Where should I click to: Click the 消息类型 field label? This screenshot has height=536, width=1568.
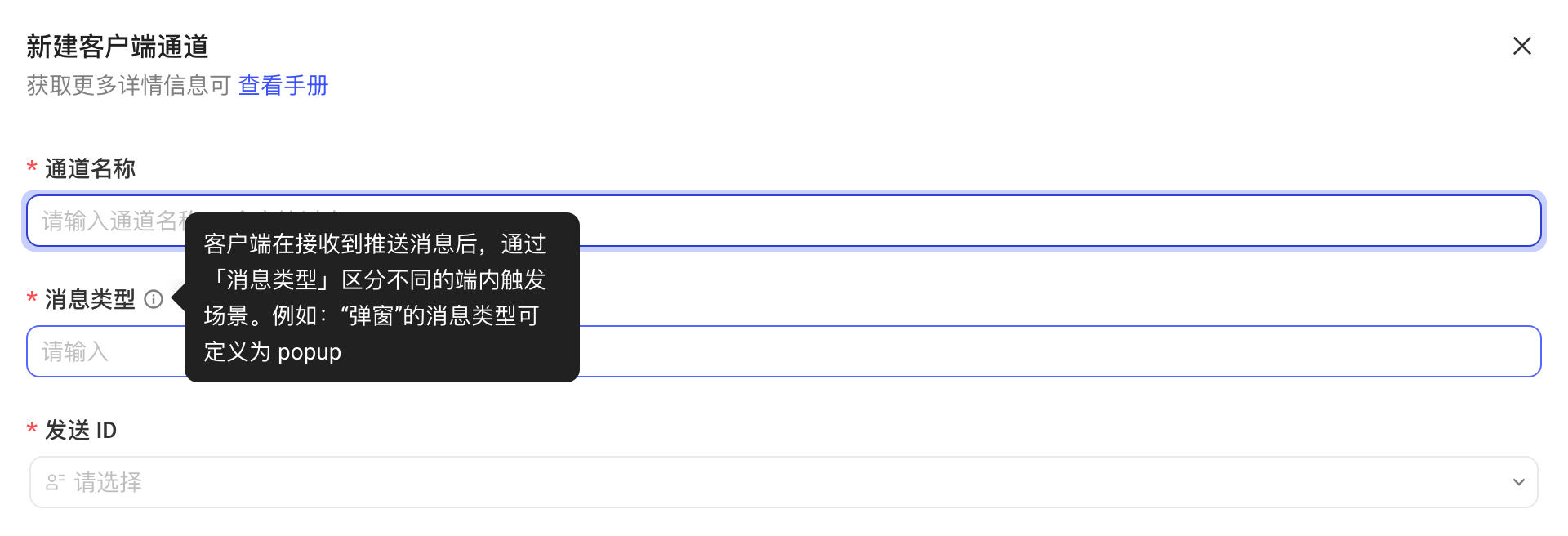click(90, 299)
